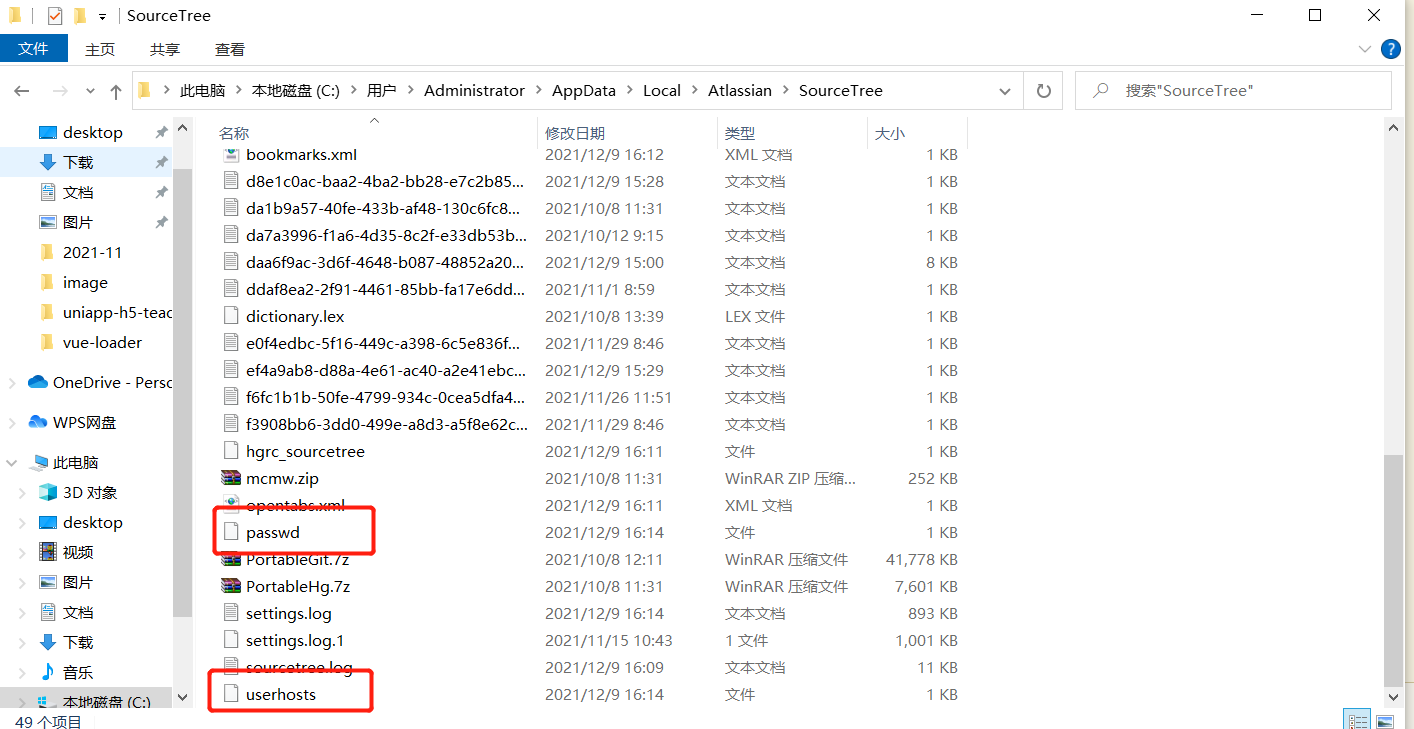
Task: Open recent locations dropdown arrow
Action: (90, 91)
